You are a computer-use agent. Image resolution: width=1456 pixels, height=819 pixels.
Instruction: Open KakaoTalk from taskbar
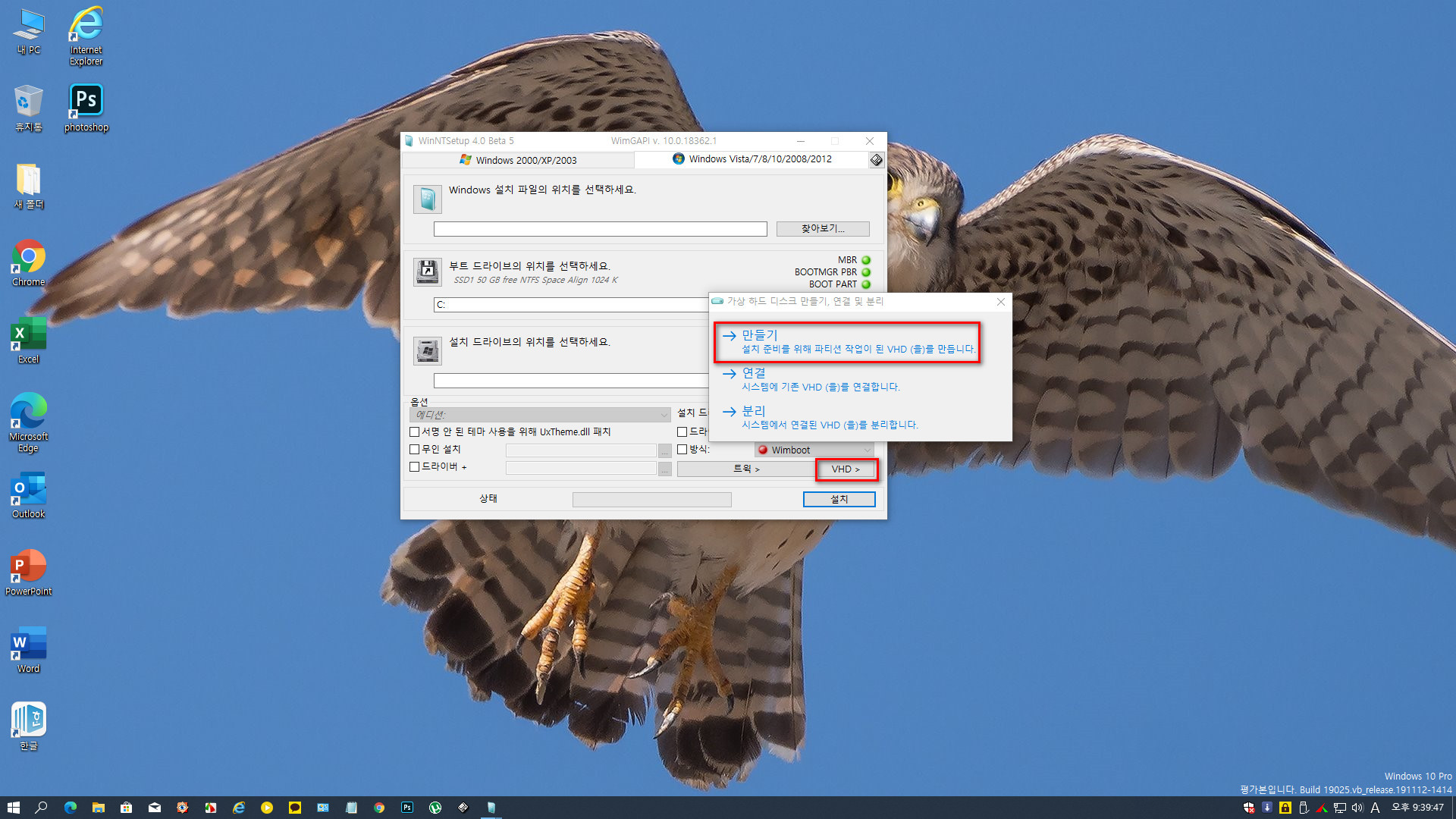pos(295,808)
